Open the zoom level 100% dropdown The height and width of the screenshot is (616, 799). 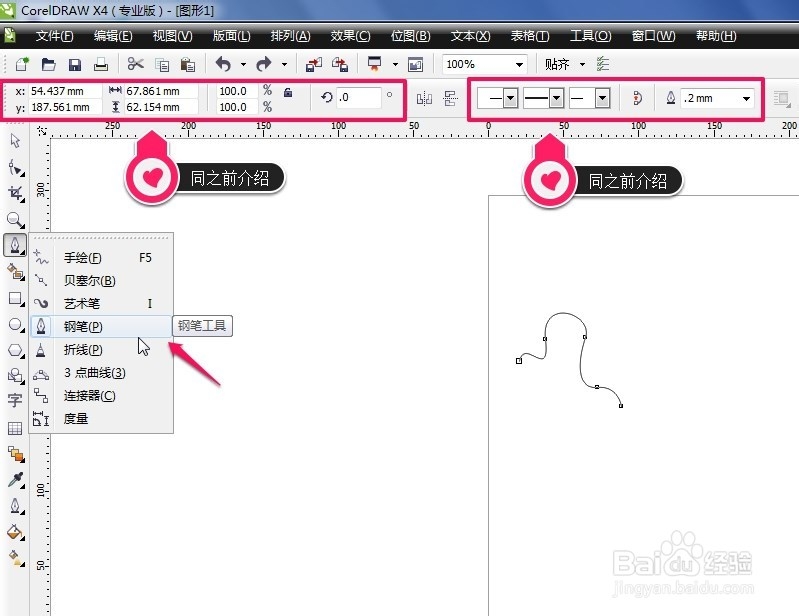(x=519, y=65)
